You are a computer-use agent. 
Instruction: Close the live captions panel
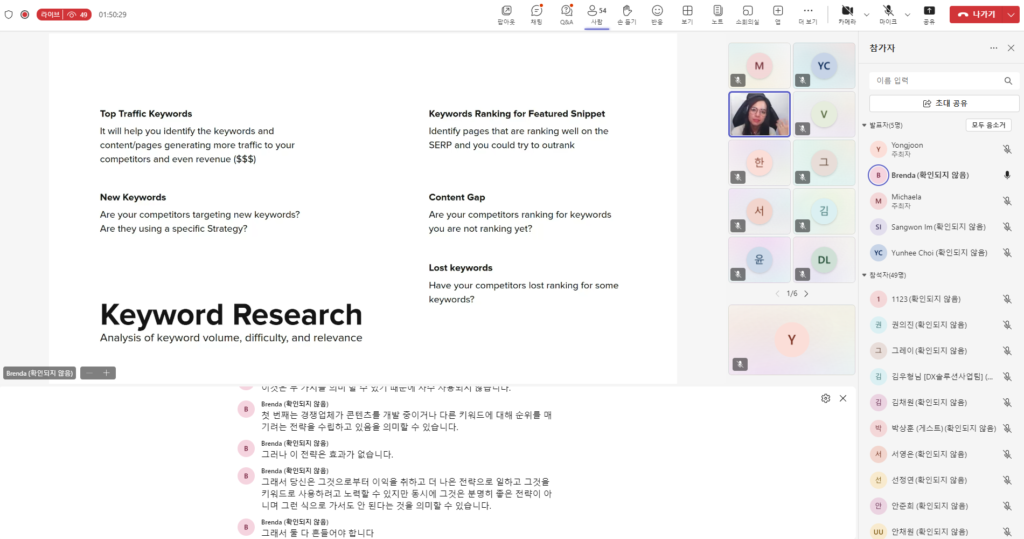click(x=843, y=399)
